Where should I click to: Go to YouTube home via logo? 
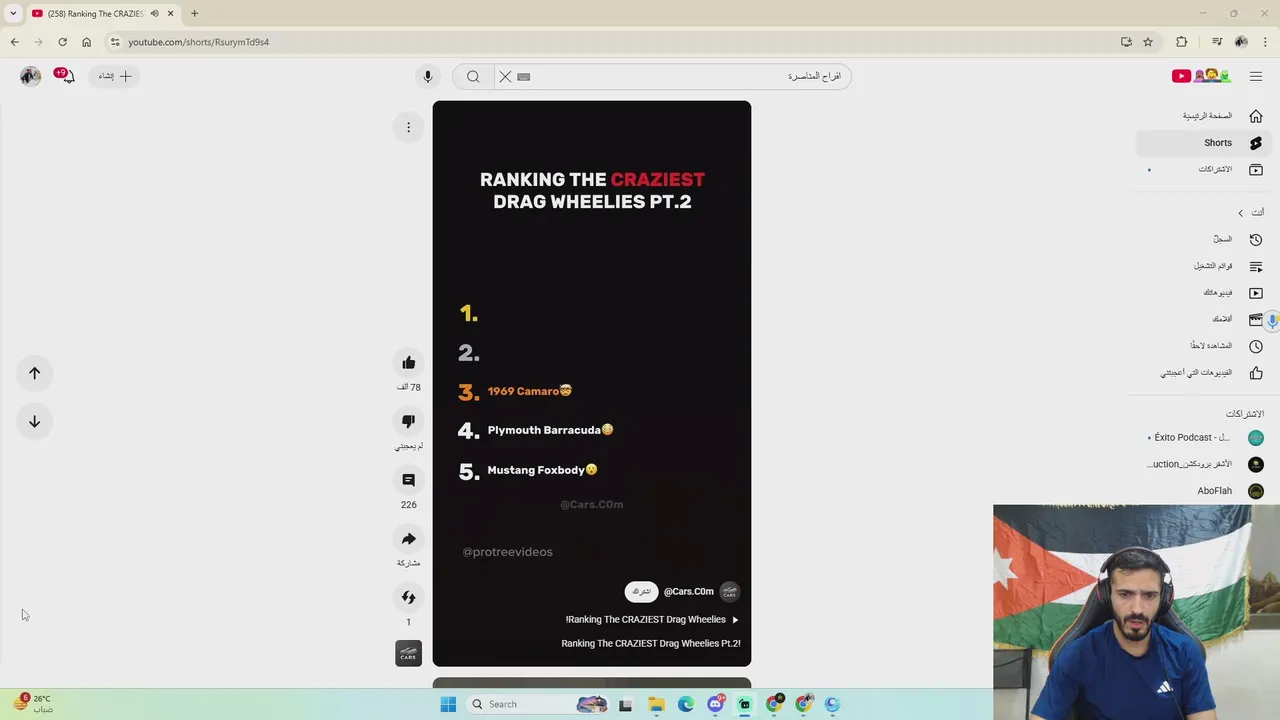[1201, 76]
